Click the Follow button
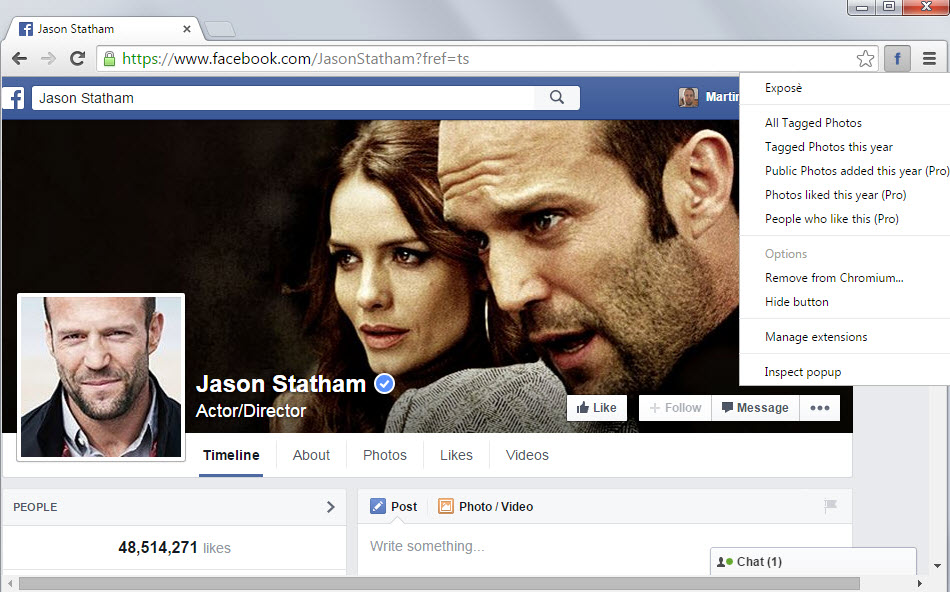Viewport: 950px width, 592px height. point(675,408)
